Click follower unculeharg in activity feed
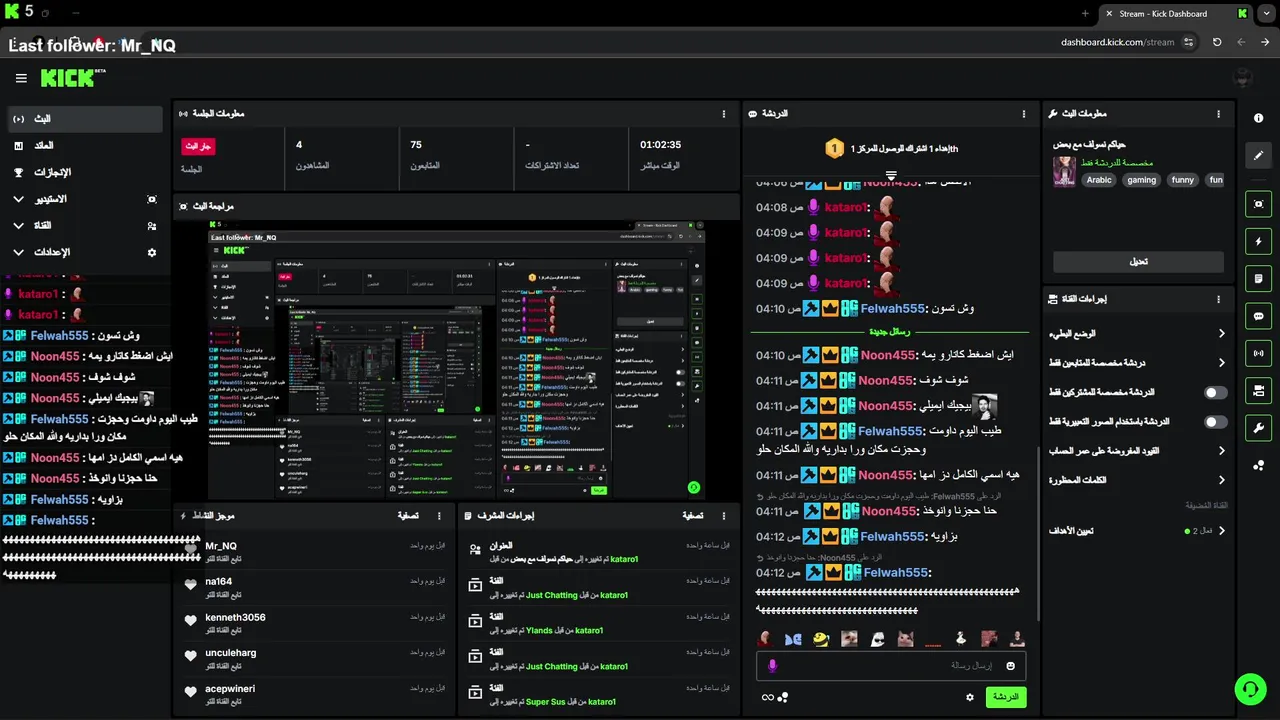Viewport: 1280px width, 720px height. tap(231, 653)
